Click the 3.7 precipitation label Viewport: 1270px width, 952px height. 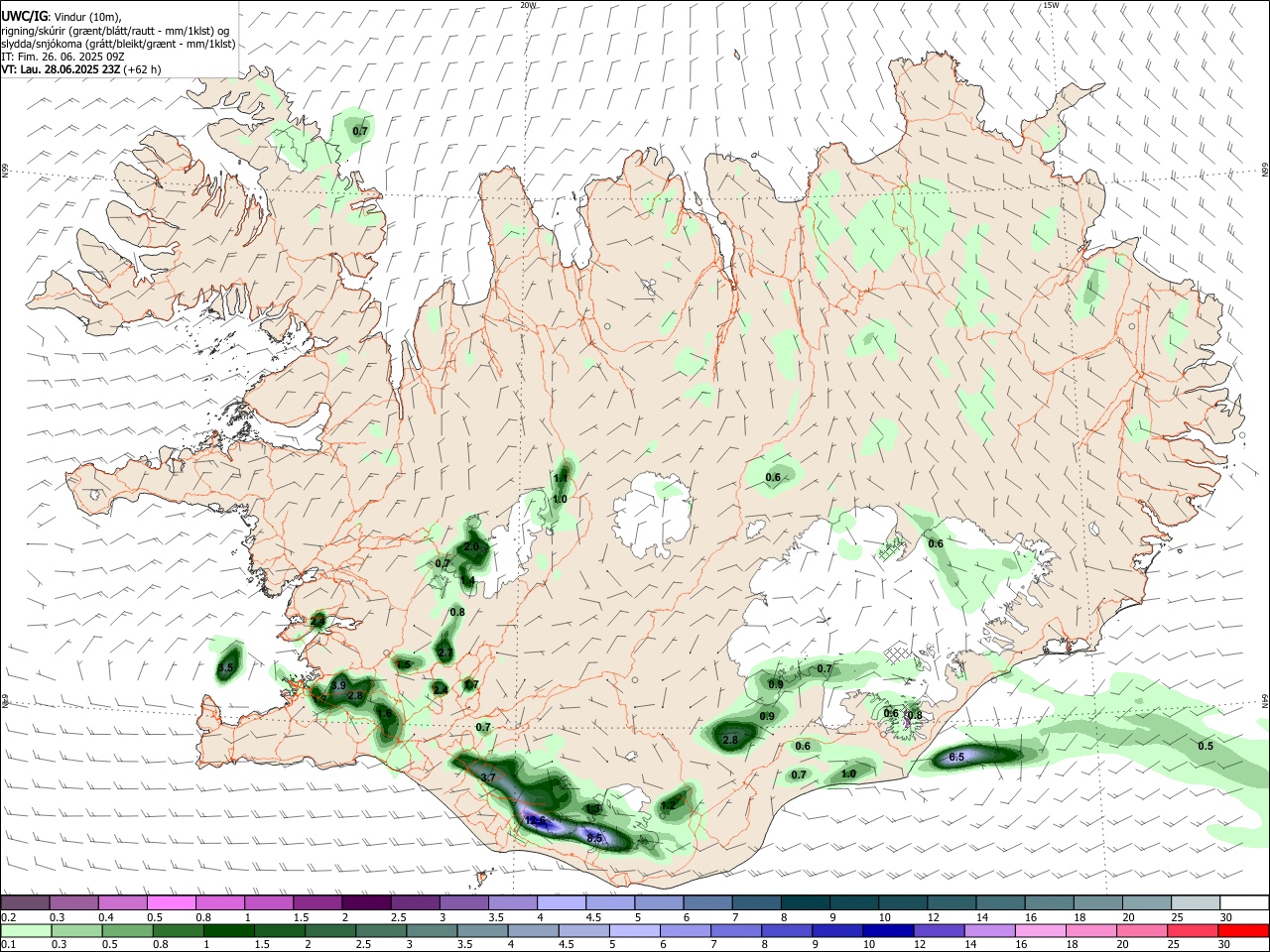(x=487, y=777)
